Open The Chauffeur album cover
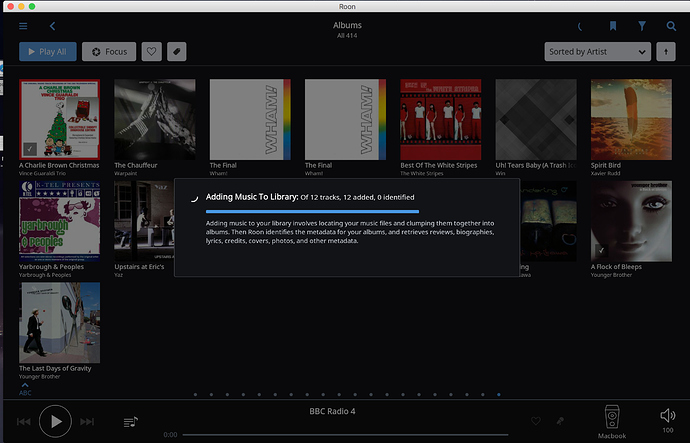Screen dimensions: 690x443 coord(155,119)
